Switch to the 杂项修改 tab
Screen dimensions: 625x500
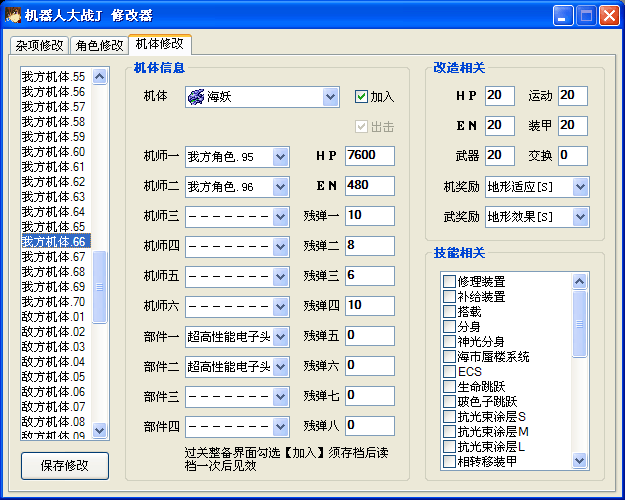[39, 46]
